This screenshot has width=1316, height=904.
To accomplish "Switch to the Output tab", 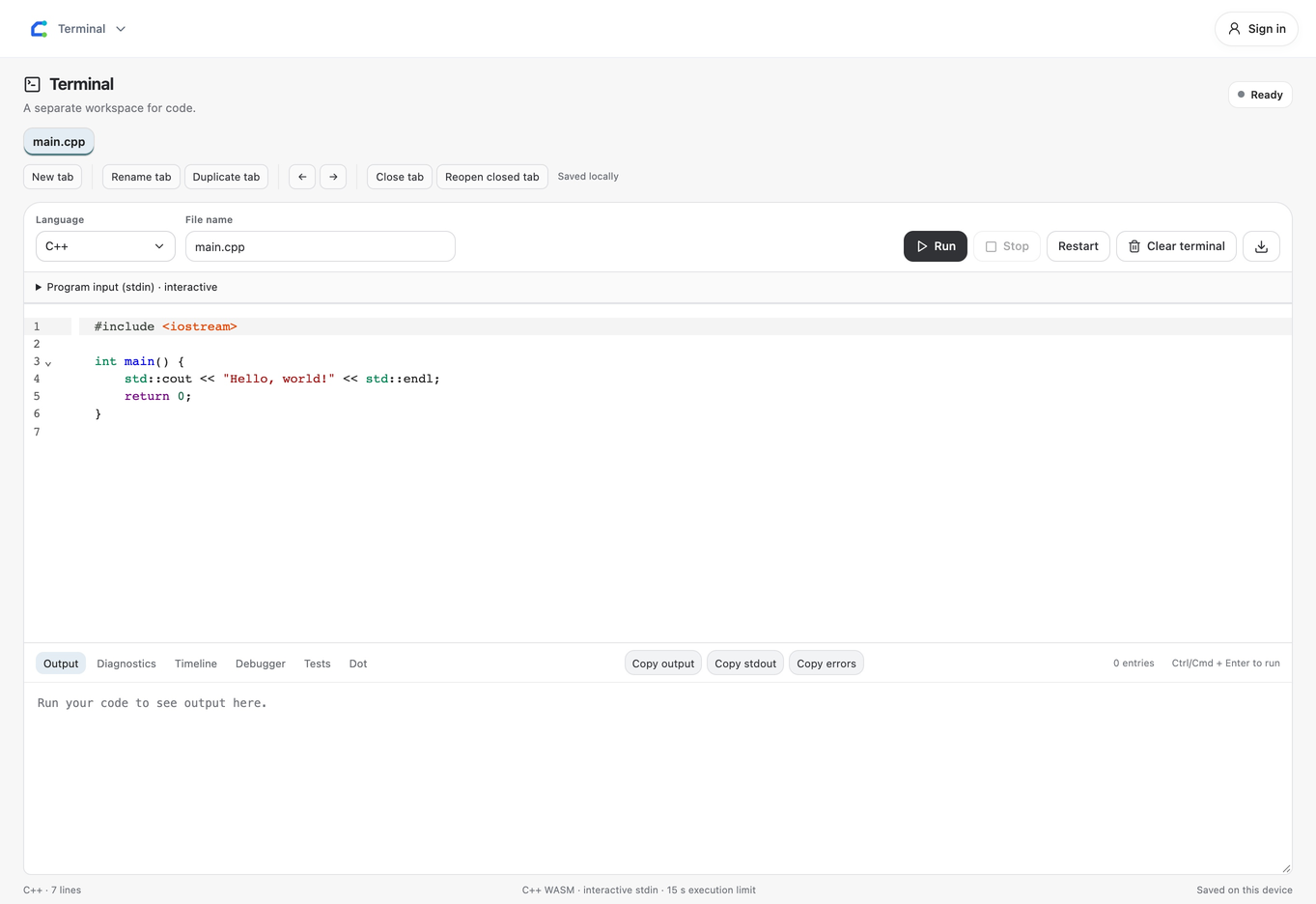I will coord(61,664).
